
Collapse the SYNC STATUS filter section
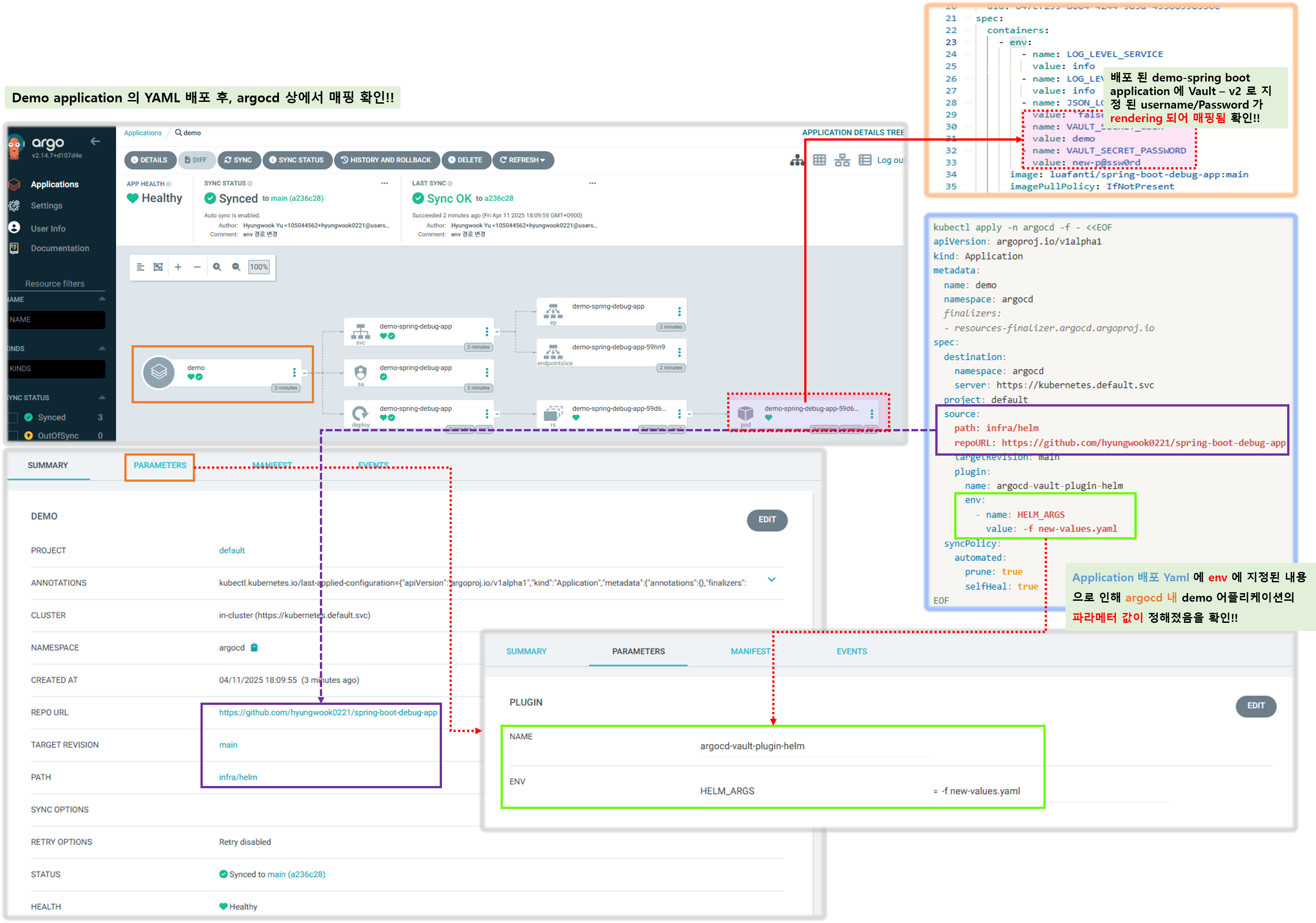pyautogui.click(x=102, y=398)
